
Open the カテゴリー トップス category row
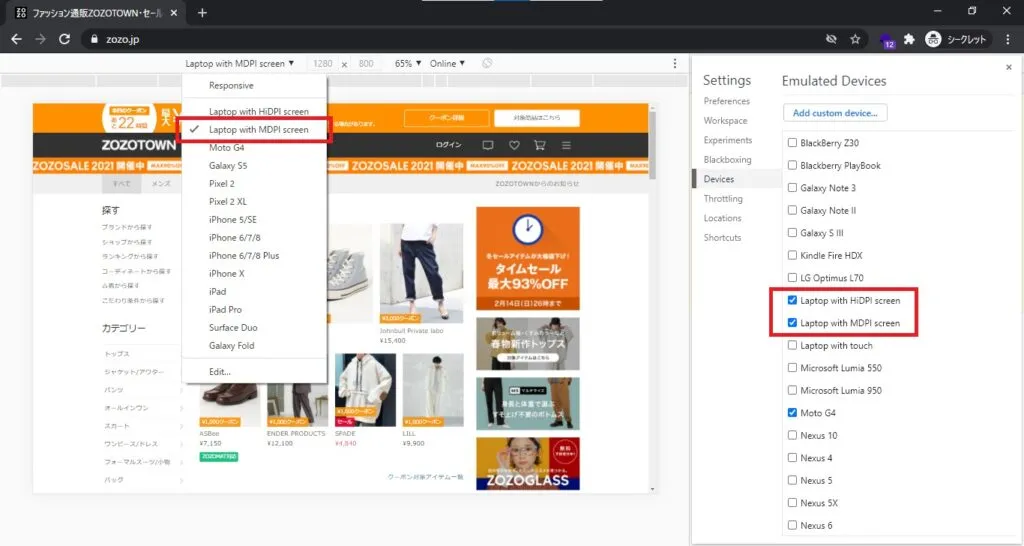(x=142, y=354)
